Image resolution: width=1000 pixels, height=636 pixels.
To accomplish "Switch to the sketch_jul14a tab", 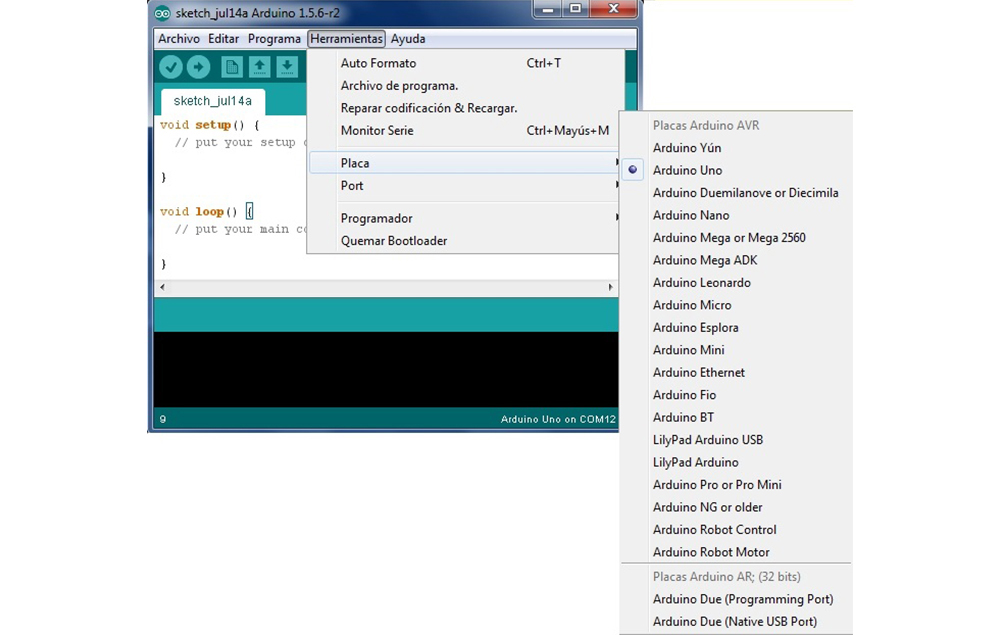I will (x=212, y=101).
